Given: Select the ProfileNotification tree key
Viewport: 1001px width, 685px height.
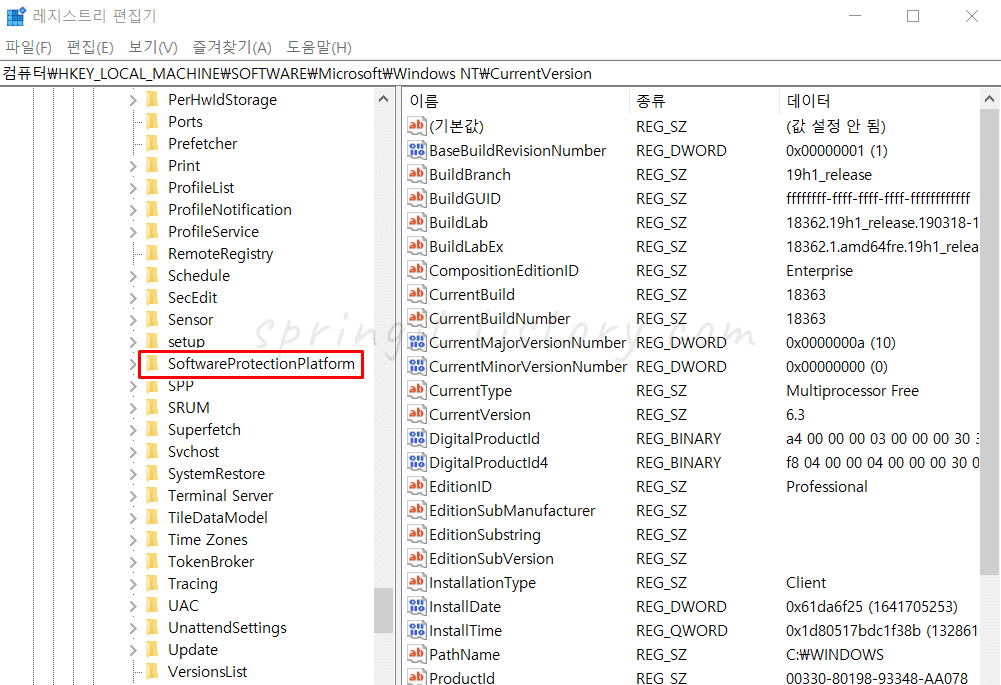Looking at the screenshot, I should (x=229, y=209).
